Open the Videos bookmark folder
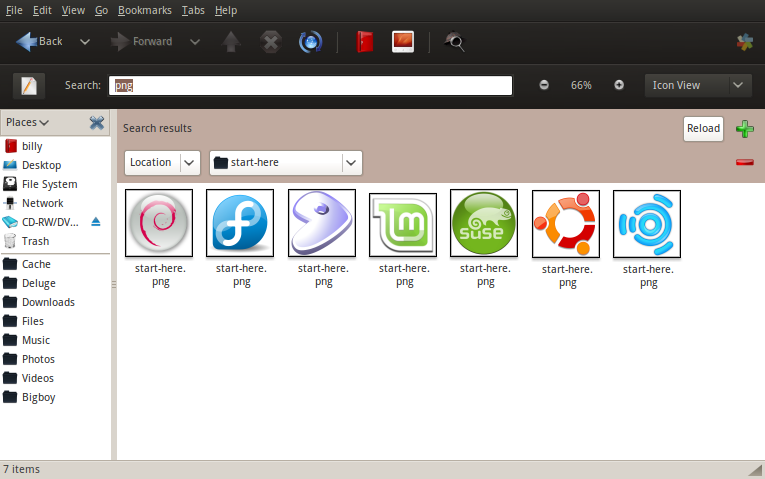Screen dimensions: 765x479 56,379
